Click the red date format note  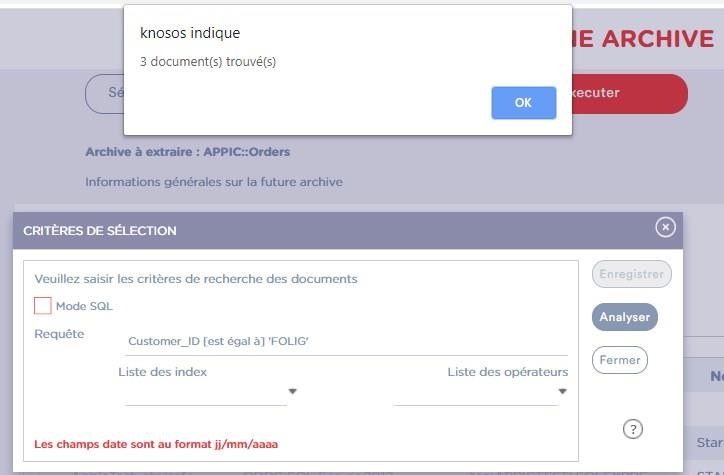(x=156, y=443)
